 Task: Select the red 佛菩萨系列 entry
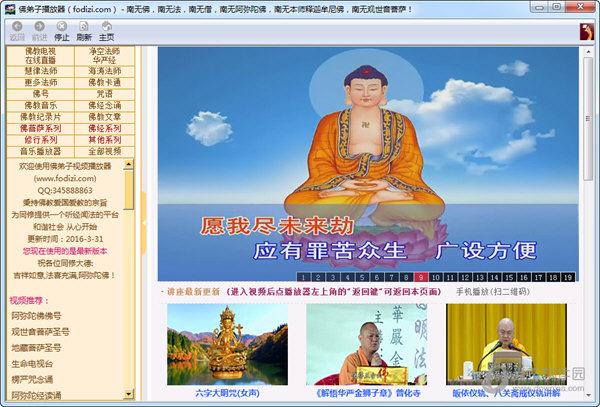tap(41, 129)
